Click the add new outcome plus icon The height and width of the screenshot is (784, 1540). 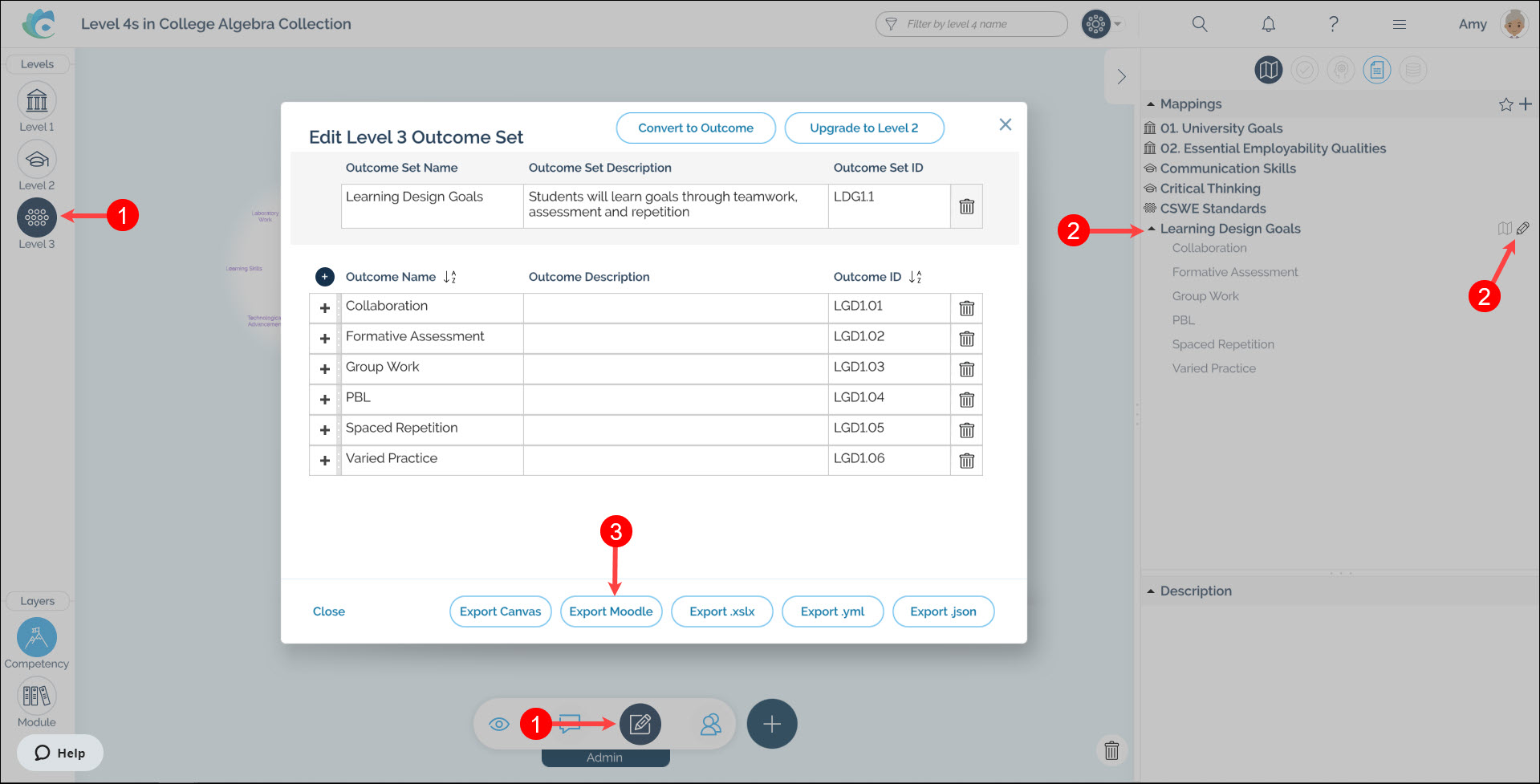click(324, 277)
